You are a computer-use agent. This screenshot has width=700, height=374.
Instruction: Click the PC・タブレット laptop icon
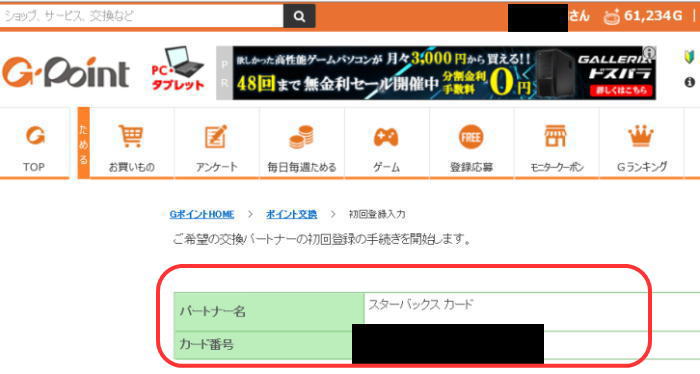[178, 70]
